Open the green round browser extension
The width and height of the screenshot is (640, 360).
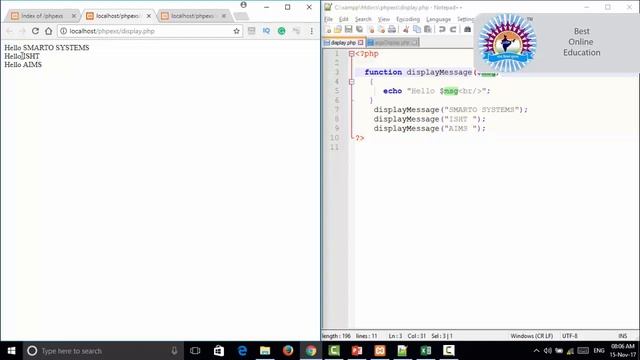coord(281,31)
